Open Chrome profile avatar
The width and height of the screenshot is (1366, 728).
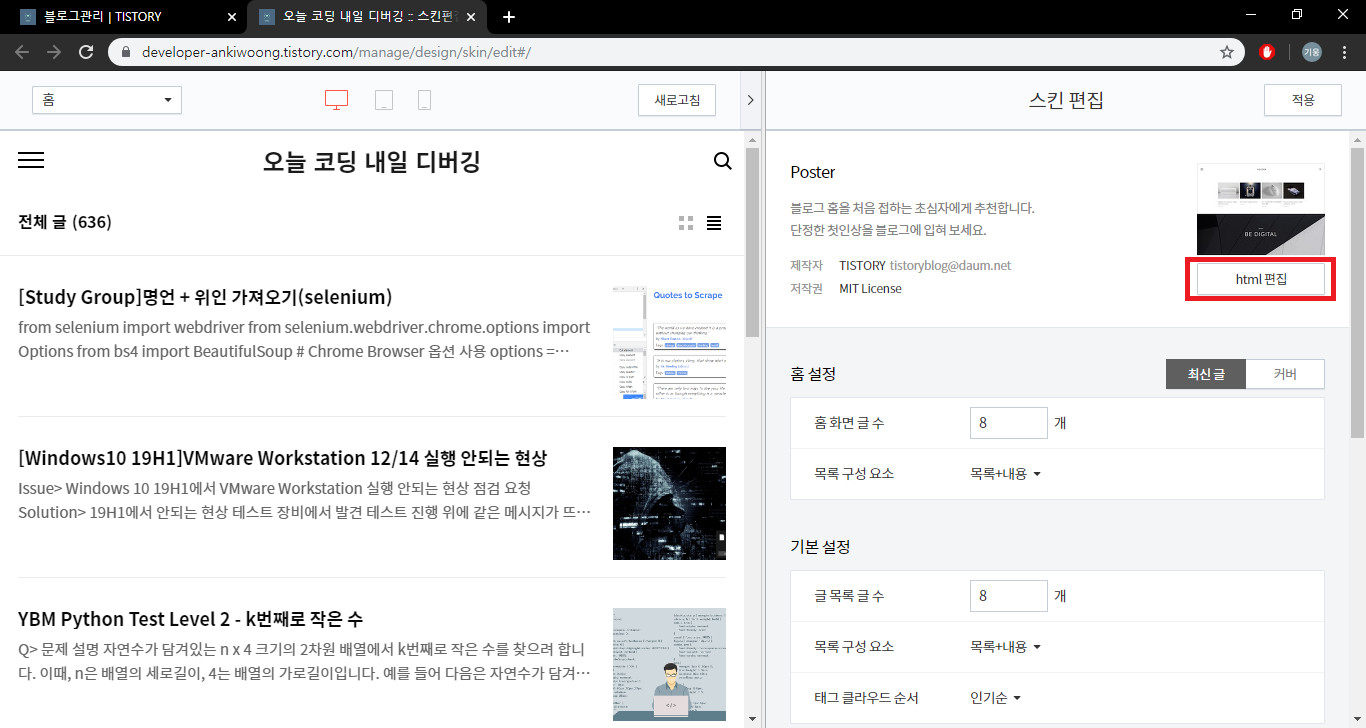pyautogui.click(x=1312, y=52)
